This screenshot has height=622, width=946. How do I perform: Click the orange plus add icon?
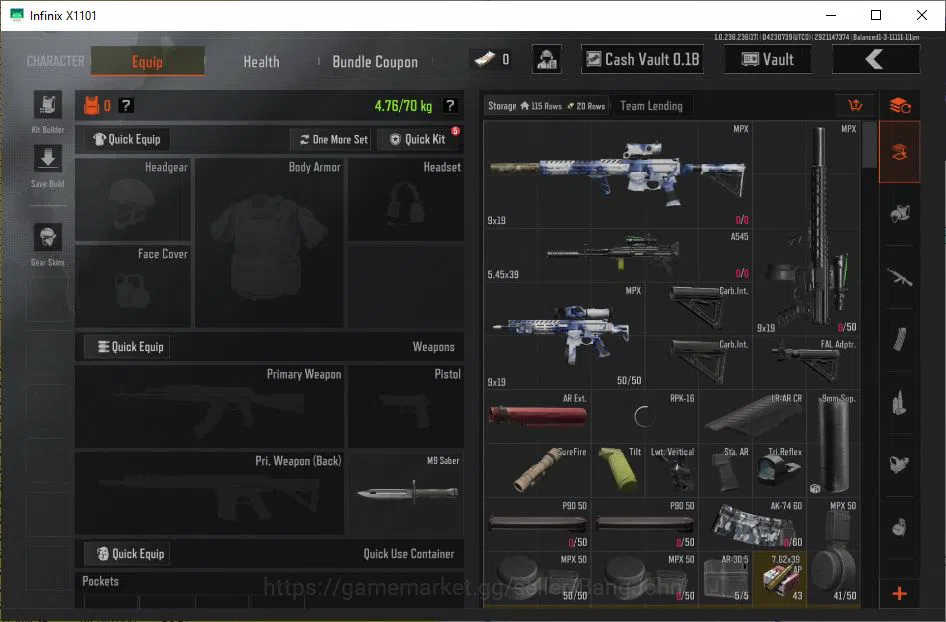tap(900, 594)
